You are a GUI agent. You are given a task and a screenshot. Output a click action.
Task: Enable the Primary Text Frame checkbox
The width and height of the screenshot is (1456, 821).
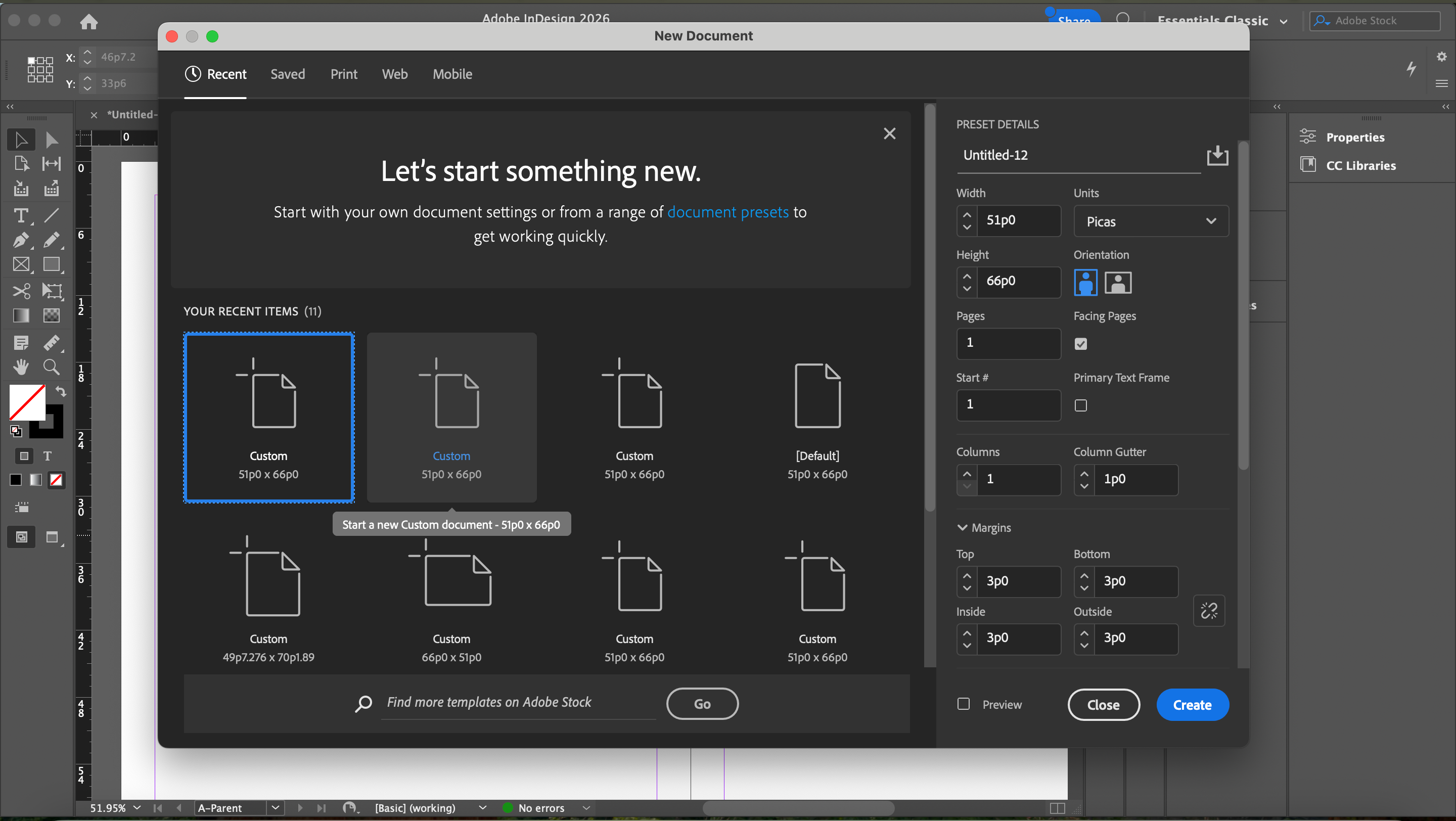1080,405
